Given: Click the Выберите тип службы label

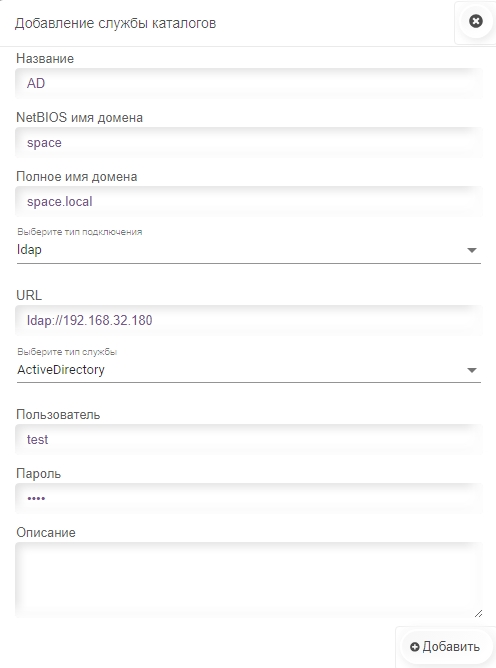Looking at the screenshot, I should click(67, 352).
